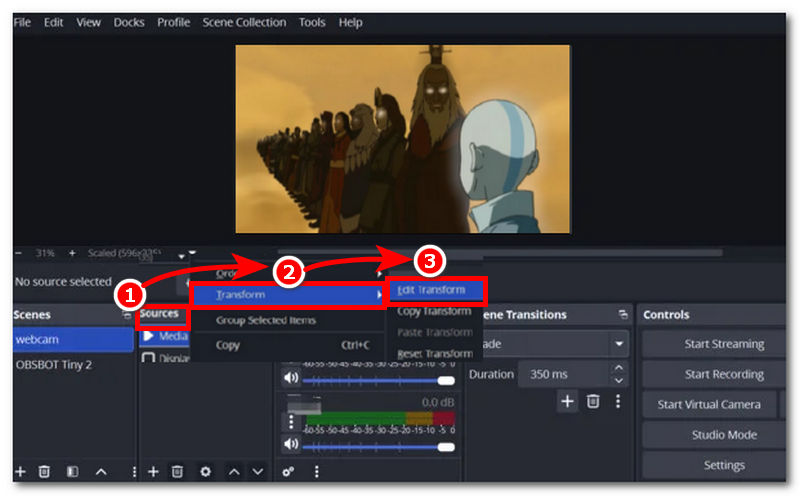Select the webcam scene

coord(73,339)
